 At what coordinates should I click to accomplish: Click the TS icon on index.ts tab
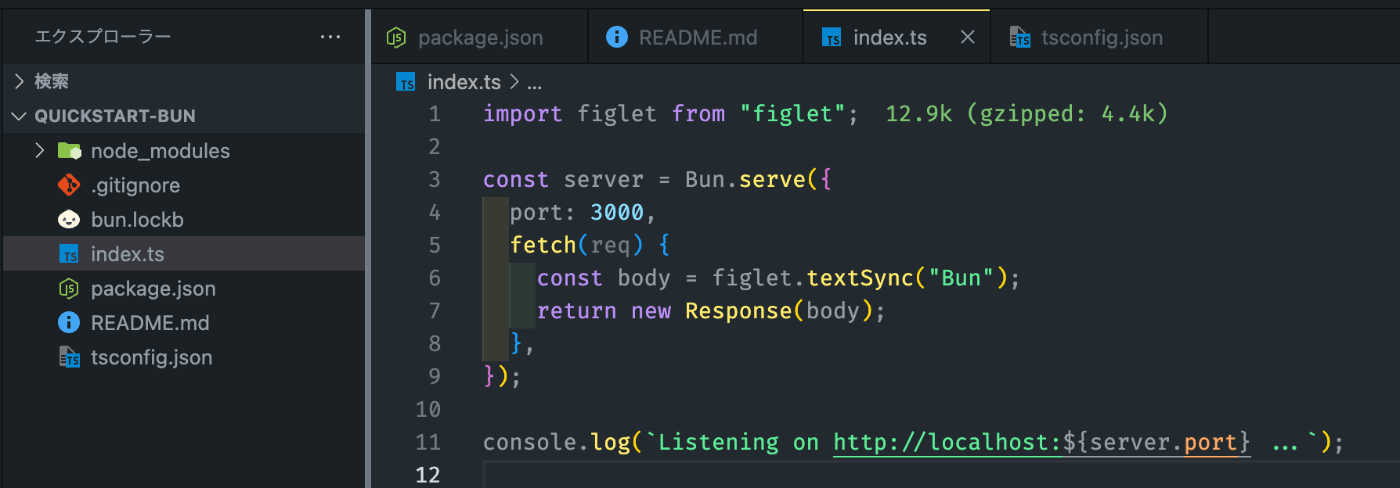pos(831,38)
